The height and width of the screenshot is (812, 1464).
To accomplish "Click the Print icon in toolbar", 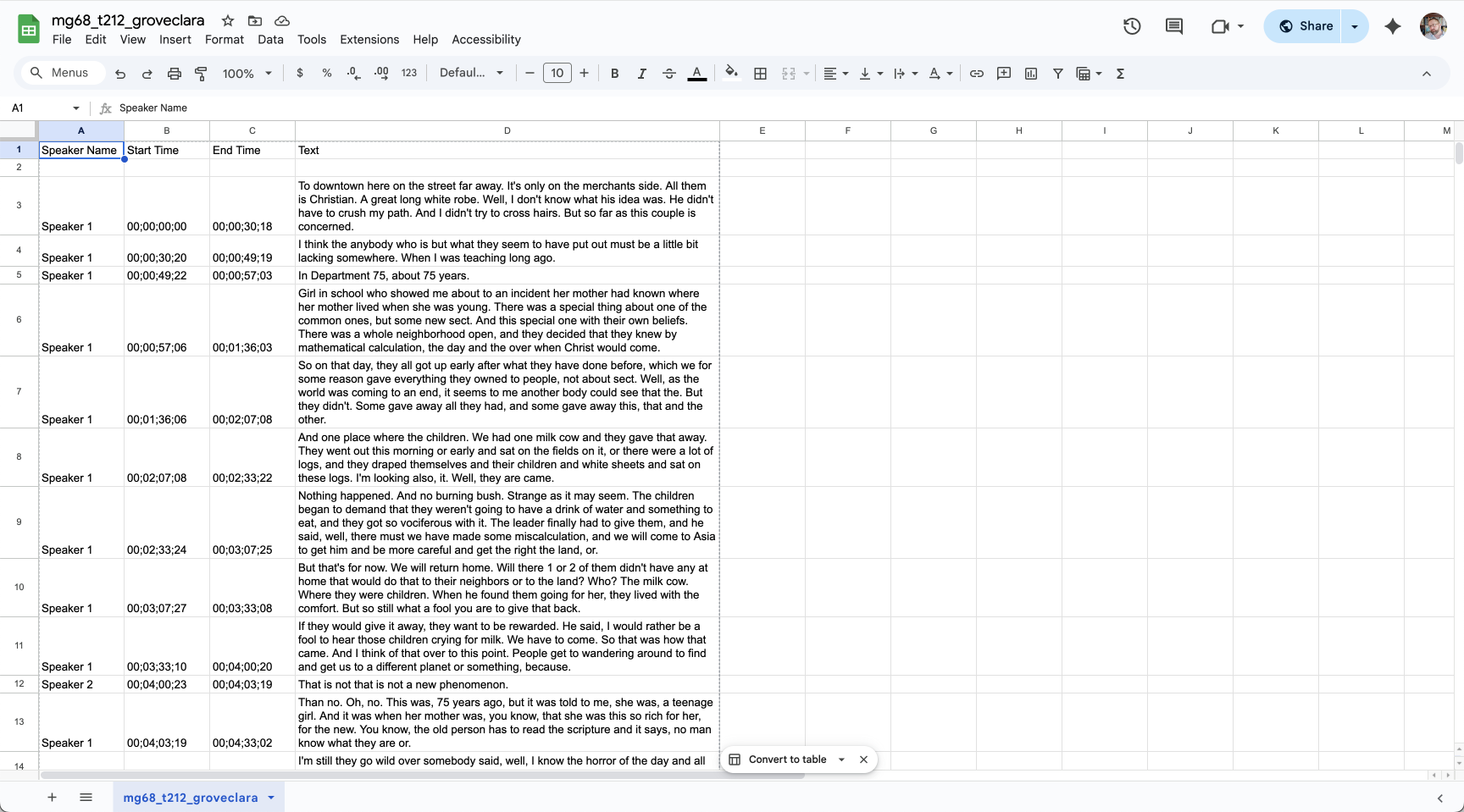I will pyautogui.click(x=175, y=74).
